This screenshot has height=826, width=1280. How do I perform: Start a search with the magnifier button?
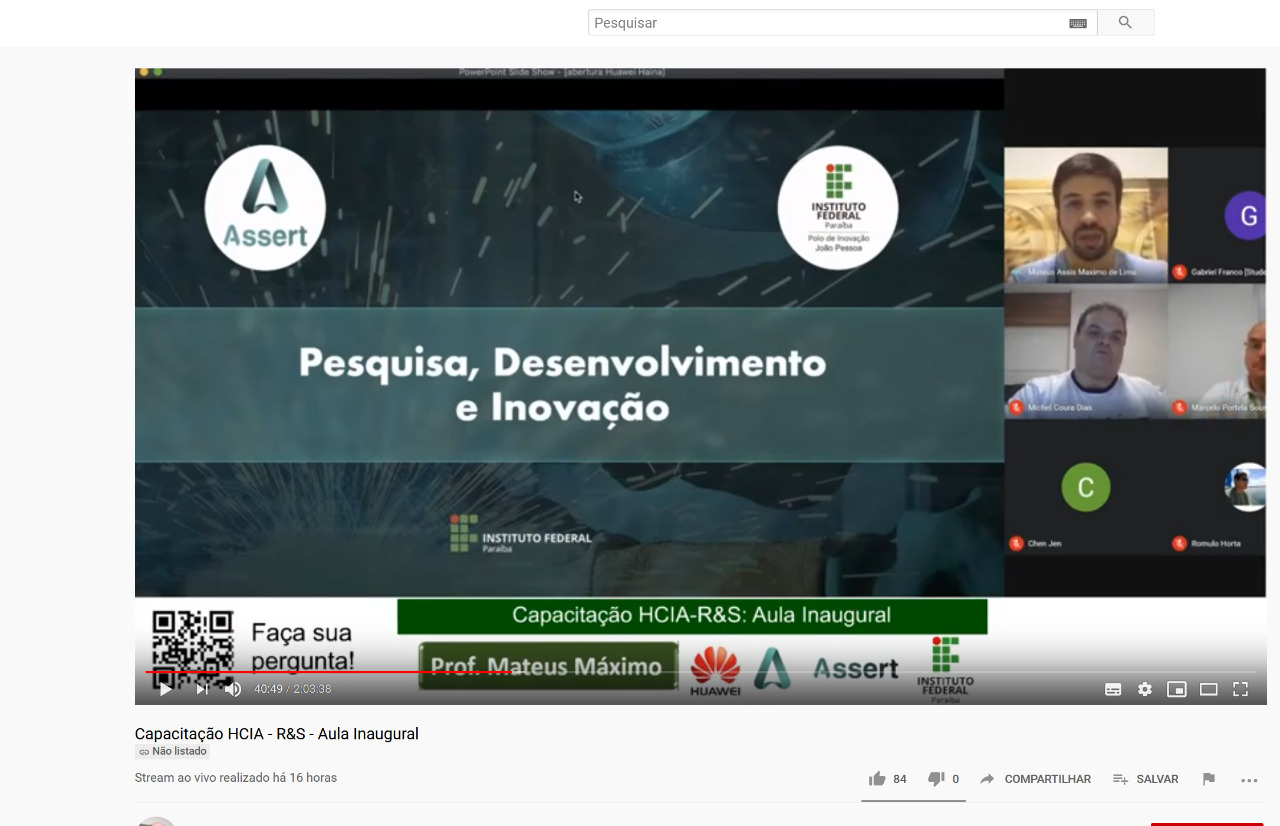[1126, 22]
